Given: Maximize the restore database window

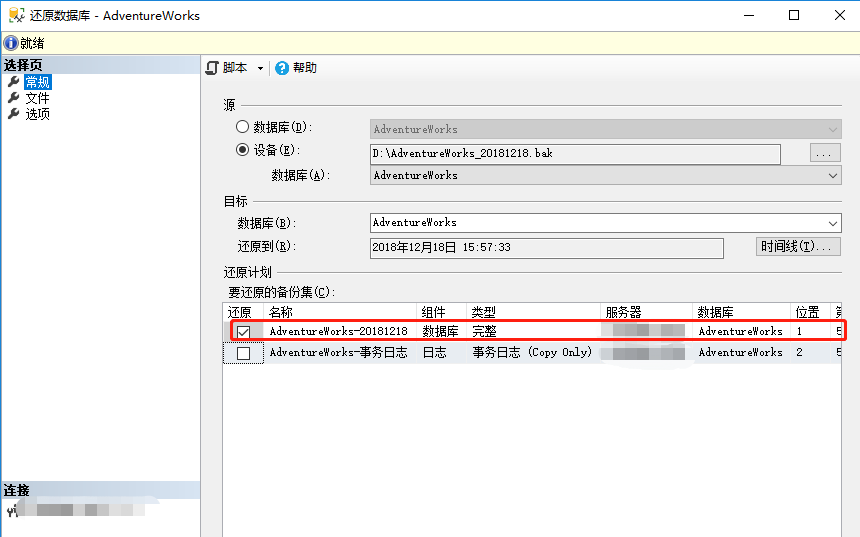Looking at the screenshot, I should coord(794,15).
